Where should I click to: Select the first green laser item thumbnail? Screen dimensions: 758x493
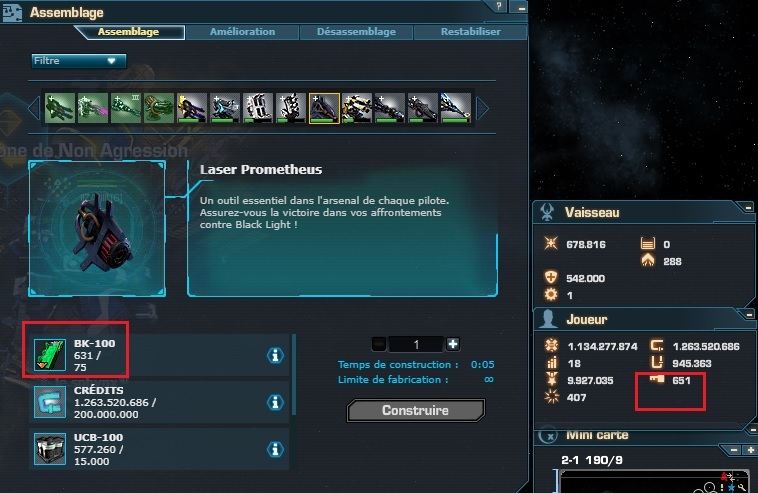[x=60, y=108]
